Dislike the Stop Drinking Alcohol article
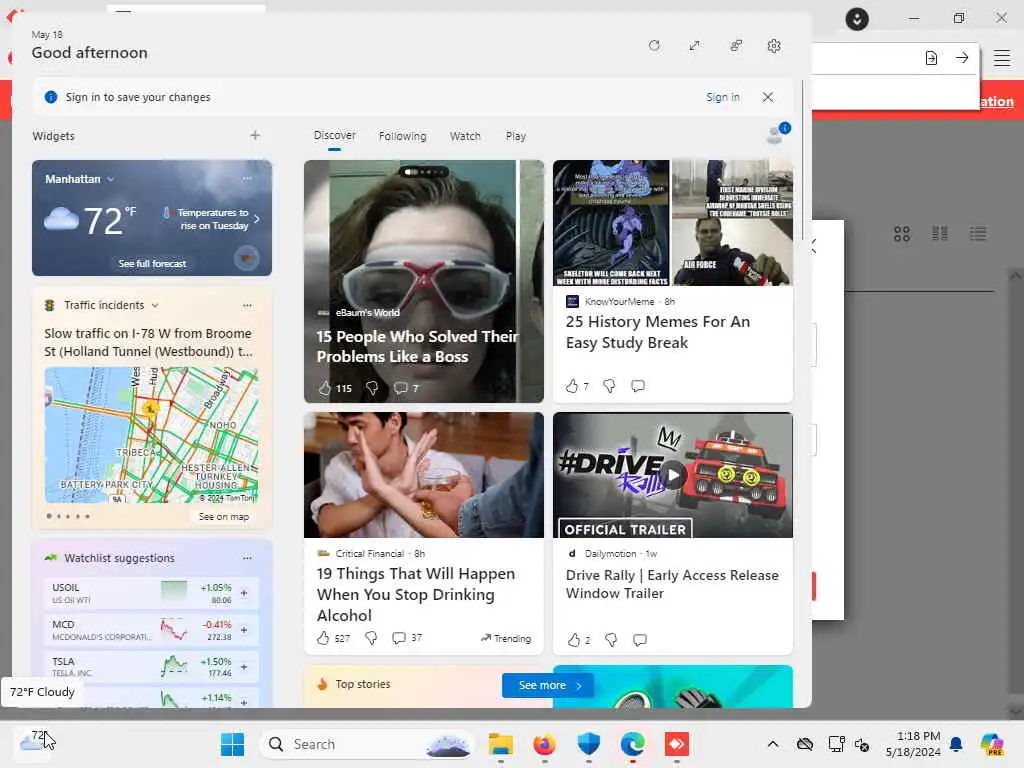 point(371,638)
